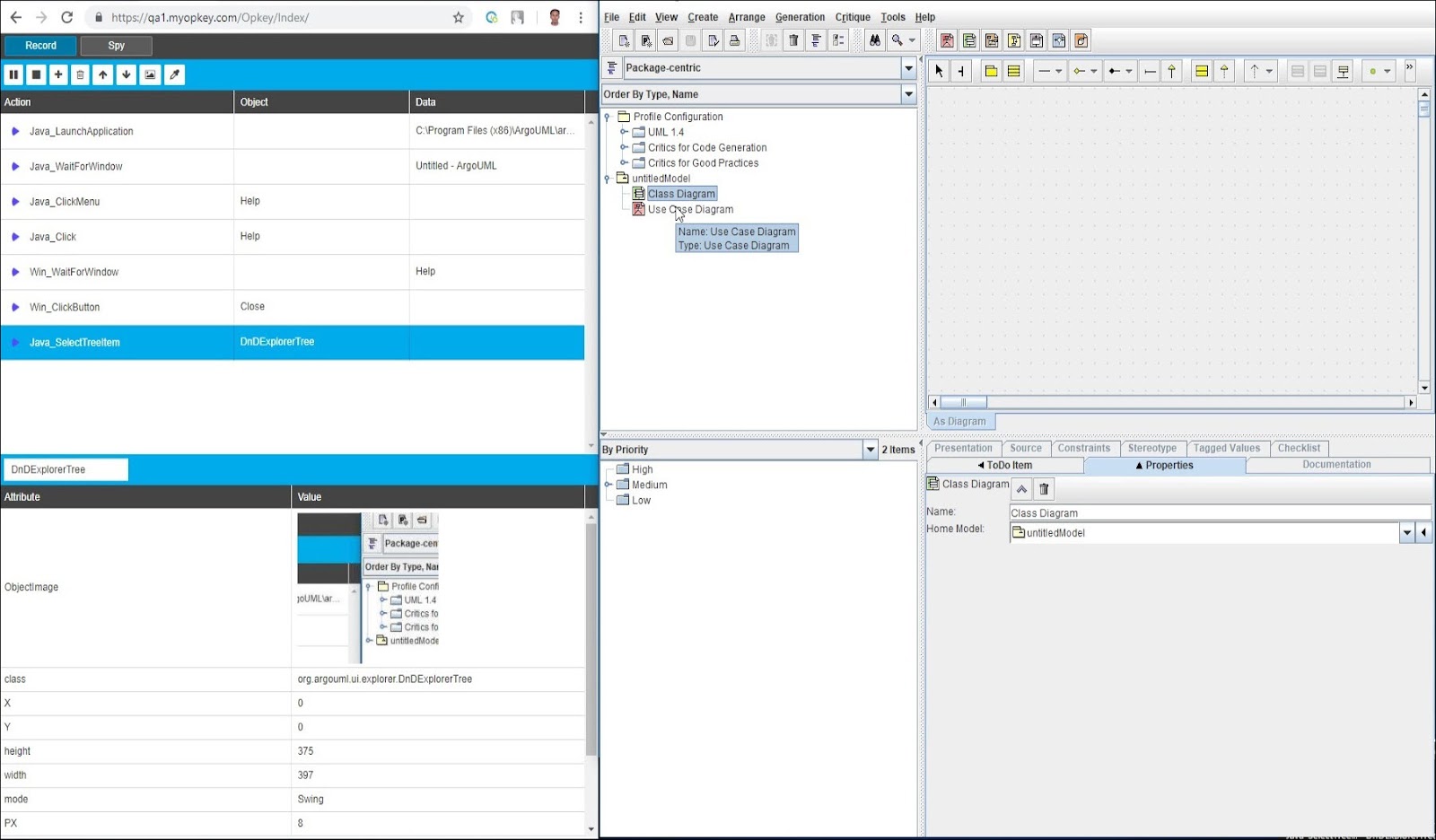The height and width of the screenshot is (840, 1436).
Task: Open the File menu in ArgoUML
Action: [611, 17]
